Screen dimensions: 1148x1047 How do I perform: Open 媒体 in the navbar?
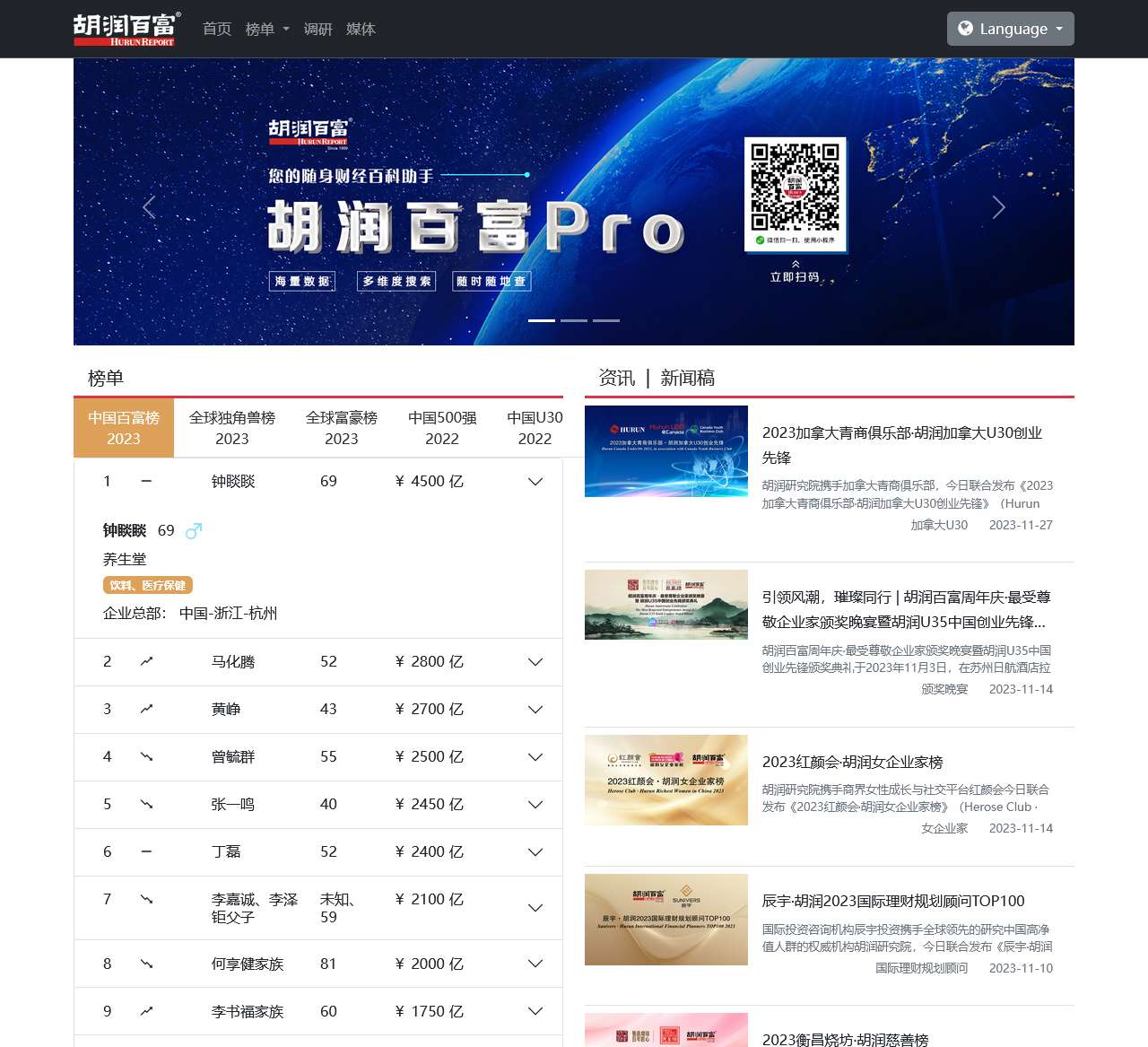(x=361, y=29)
